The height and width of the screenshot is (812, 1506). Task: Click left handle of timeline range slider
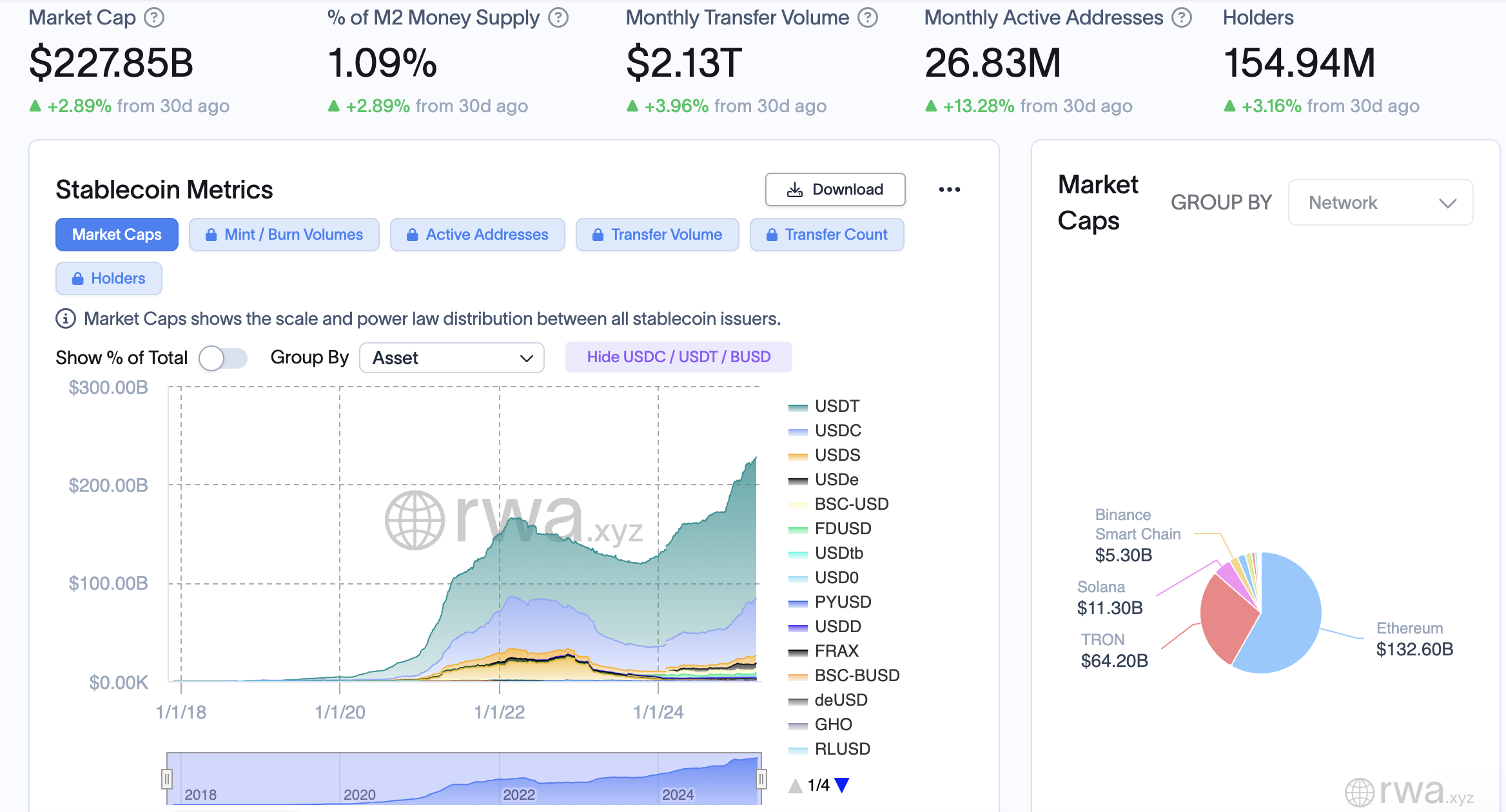167,779
